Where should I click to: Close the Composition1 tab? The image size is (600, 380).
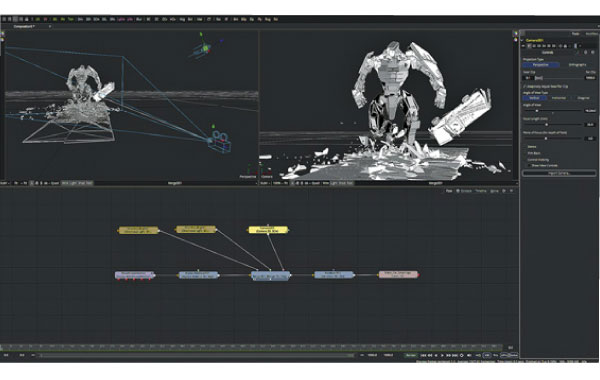[x=50, y=26]
